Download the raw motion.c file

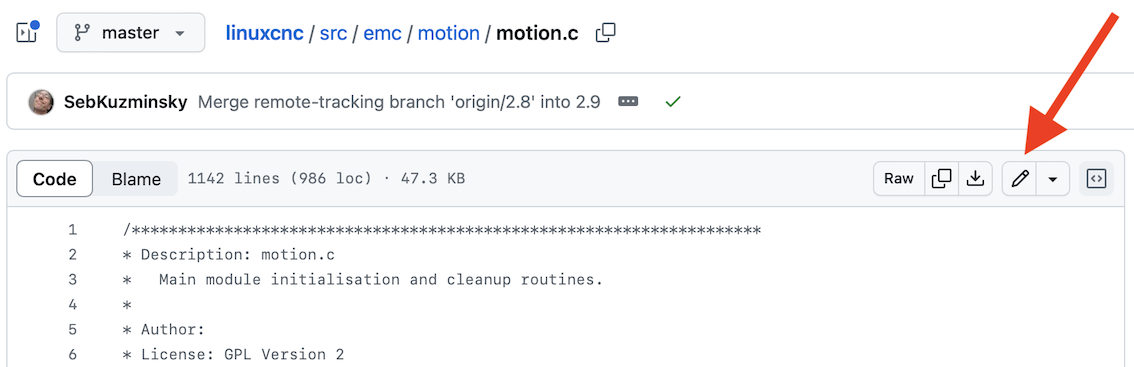coord(976,179)
